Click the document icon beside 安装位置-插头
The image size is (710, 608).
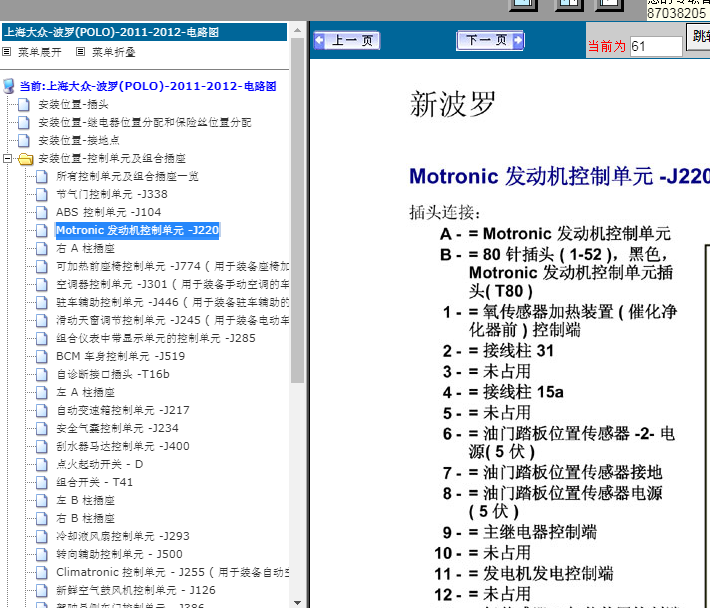24,105
